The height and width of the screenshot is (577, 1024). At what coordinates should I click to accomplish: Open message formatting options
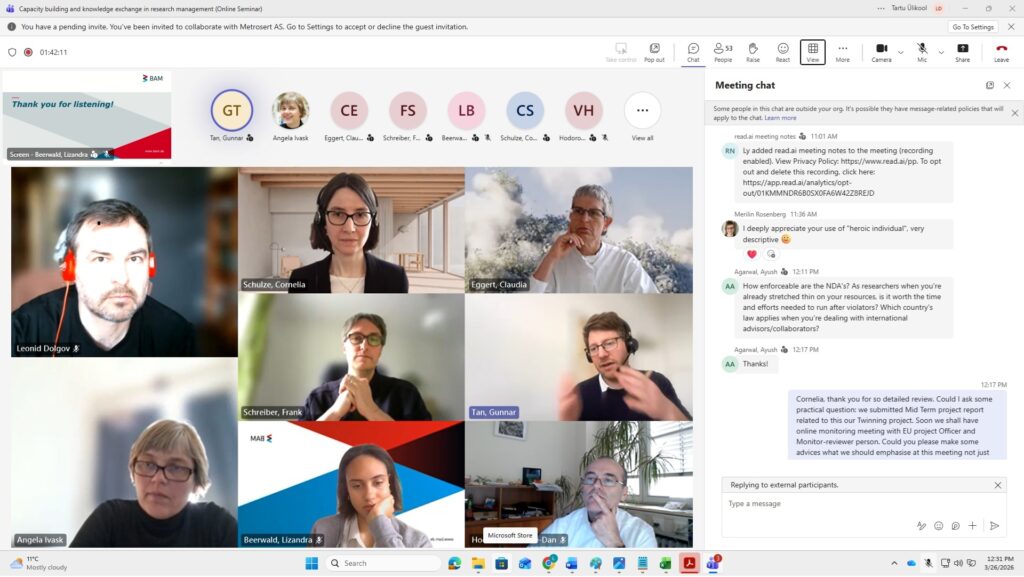921,525
